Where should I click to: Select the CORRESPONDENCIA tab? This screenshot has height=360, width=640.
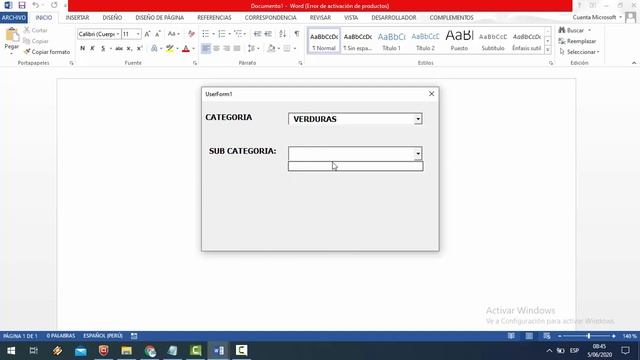click(x=271, y=18)
